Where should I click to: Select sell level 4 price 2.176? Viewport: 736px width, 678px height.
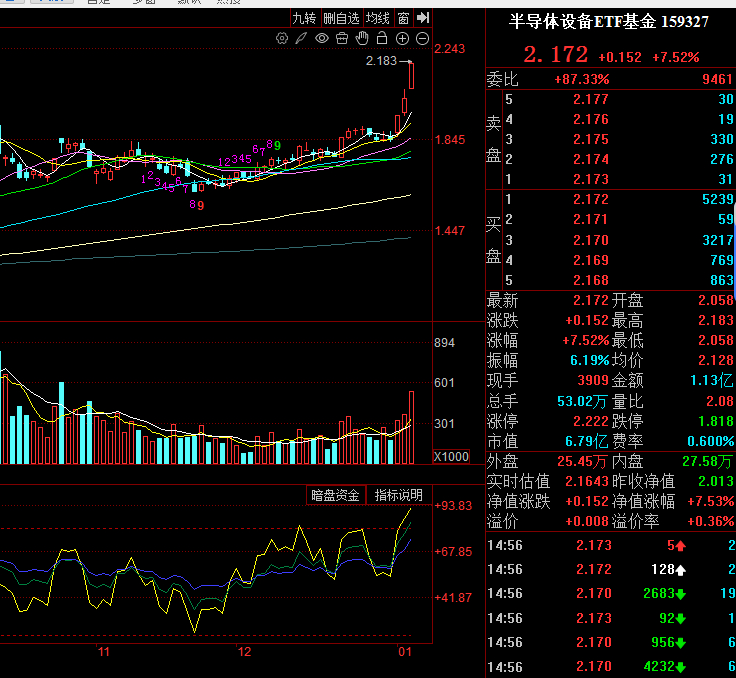point(590,119)
